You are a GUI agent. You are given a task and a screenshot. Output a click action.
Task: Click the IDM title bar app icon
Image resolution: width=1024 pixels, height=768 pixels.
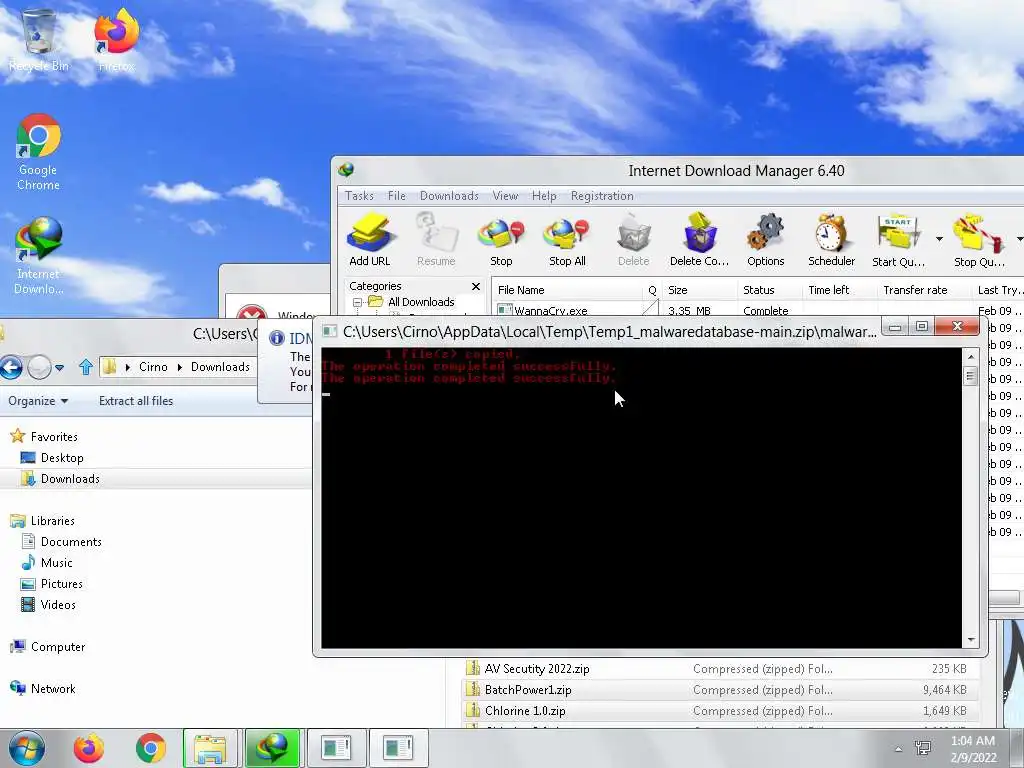346,170
